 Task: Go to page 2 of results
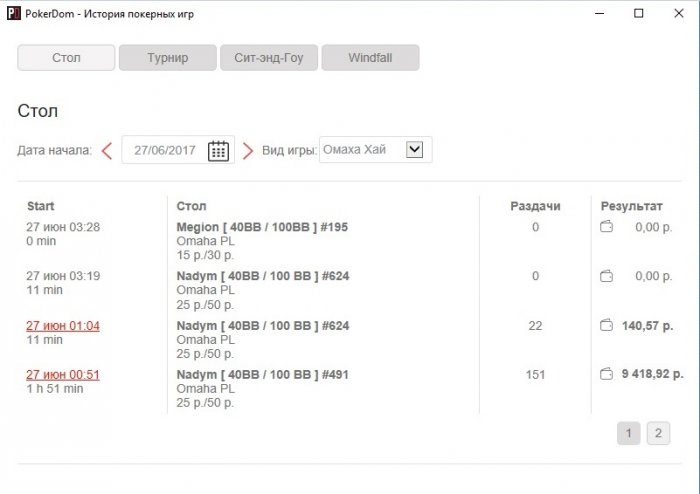coord(658,433)
